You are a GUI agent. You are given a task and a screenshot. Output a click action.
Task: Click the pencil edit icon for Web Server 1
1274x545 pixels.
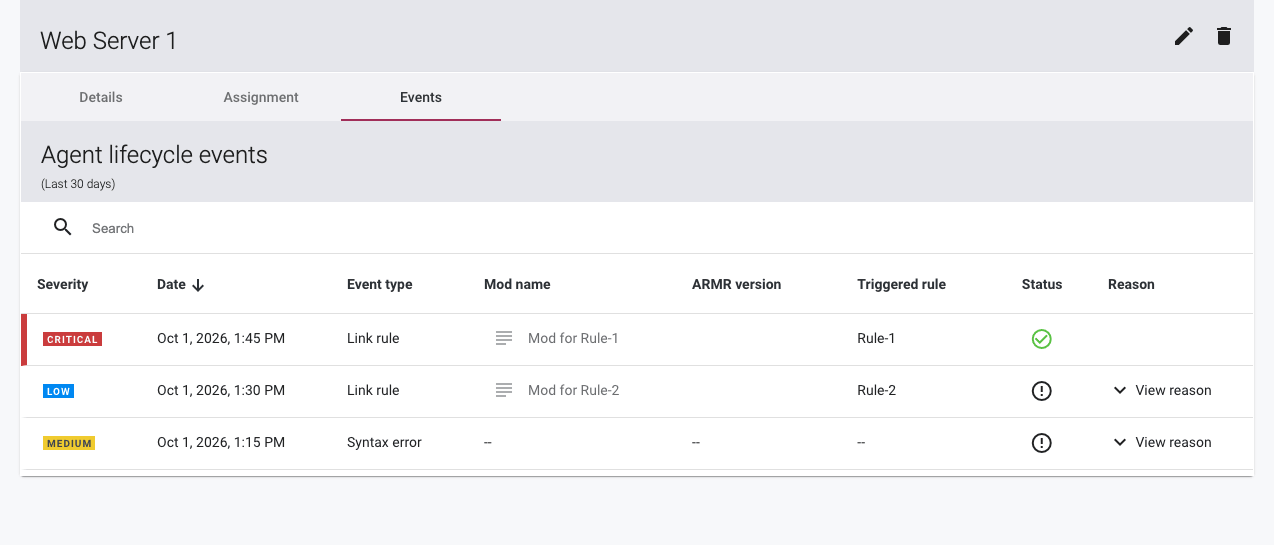[x=1184, y=37]
